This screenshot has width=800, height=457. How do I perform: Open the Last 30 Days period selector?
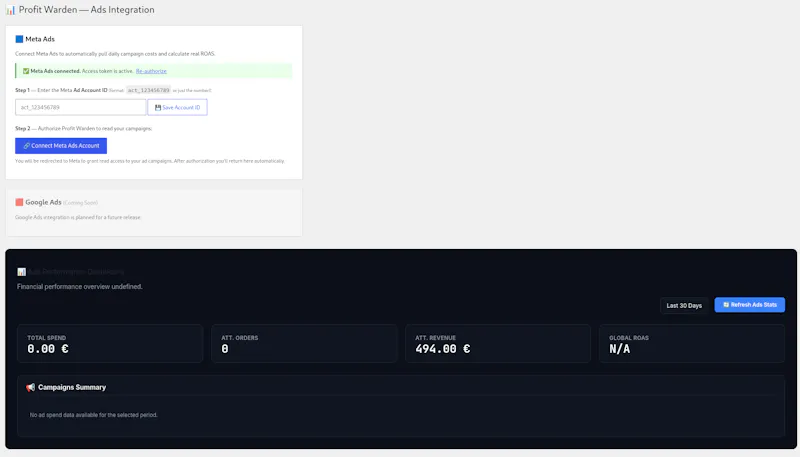[684, 306]
